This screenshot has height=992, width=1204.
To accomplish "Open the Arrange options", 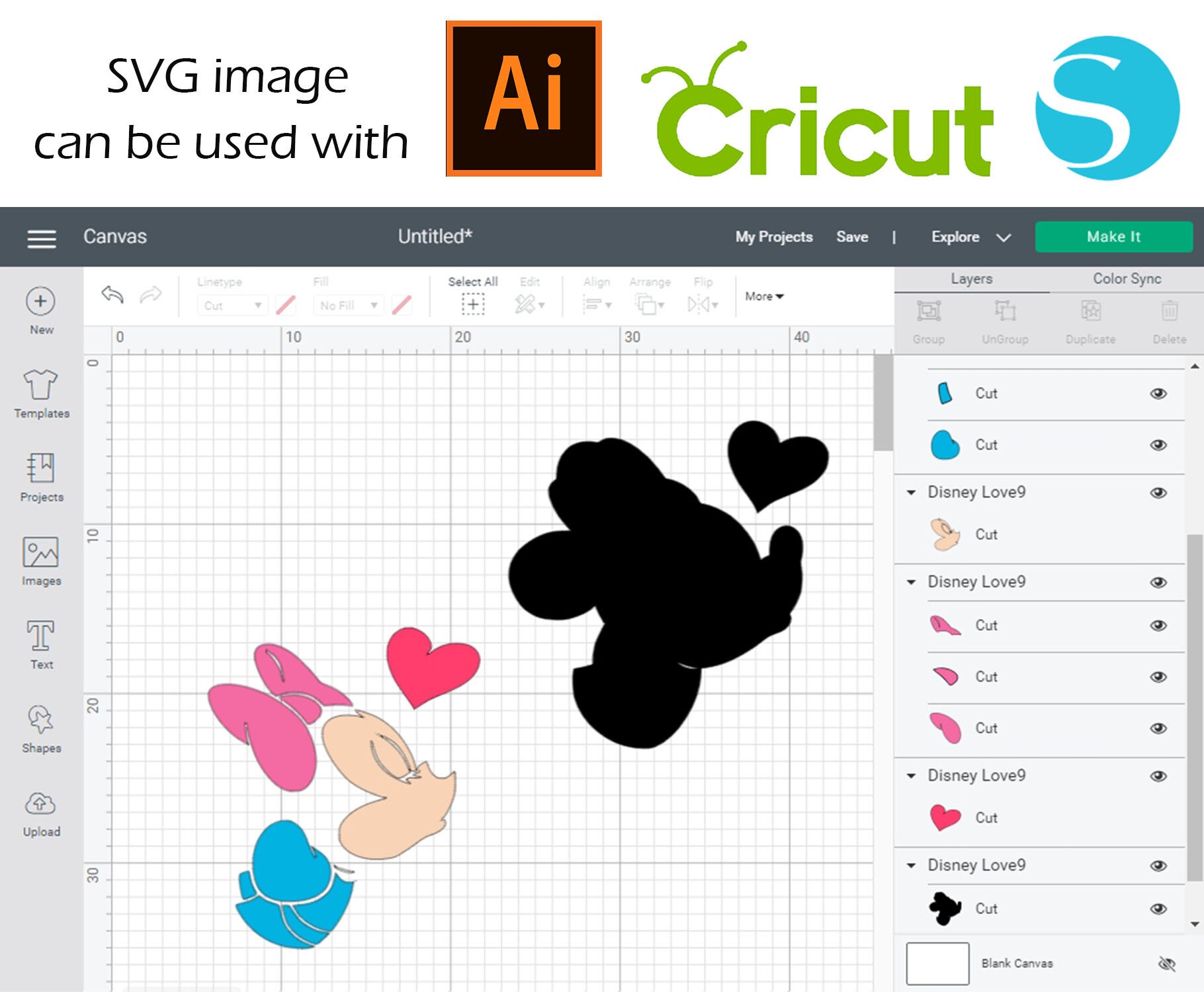I will [650, 304].
